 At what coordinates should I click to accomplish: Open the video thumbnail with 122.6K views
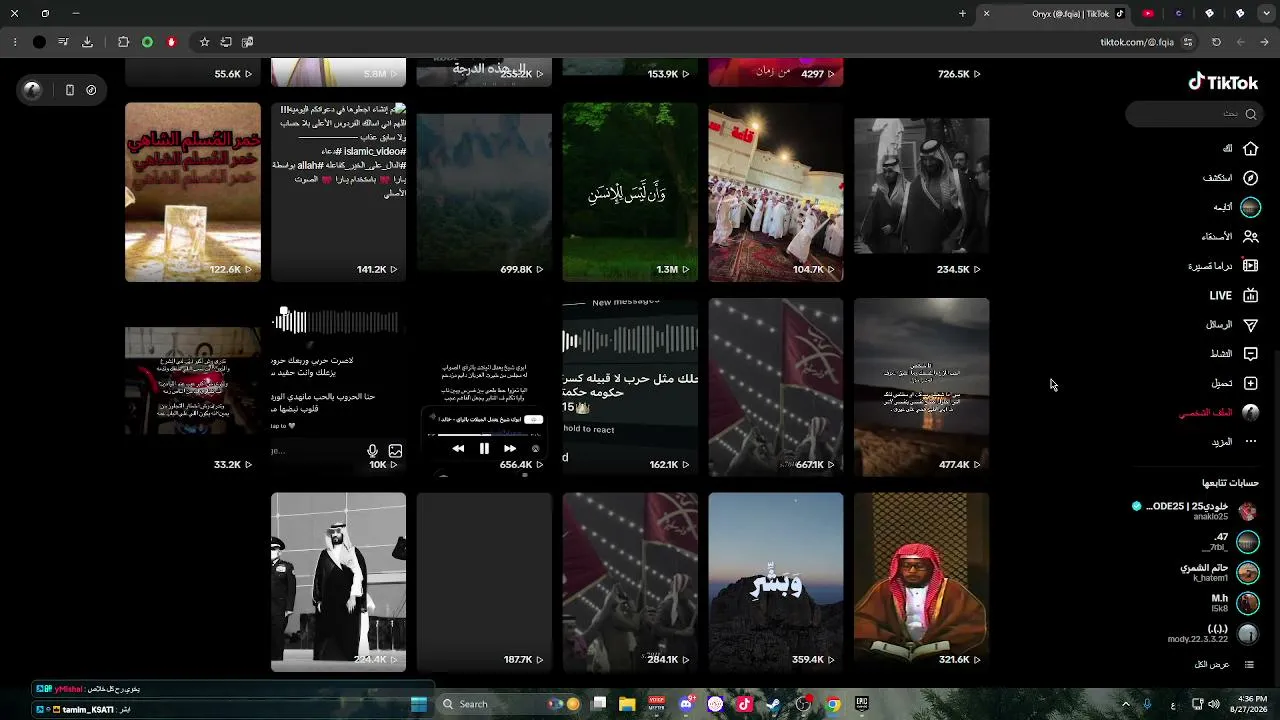click(x=193, y=192)
